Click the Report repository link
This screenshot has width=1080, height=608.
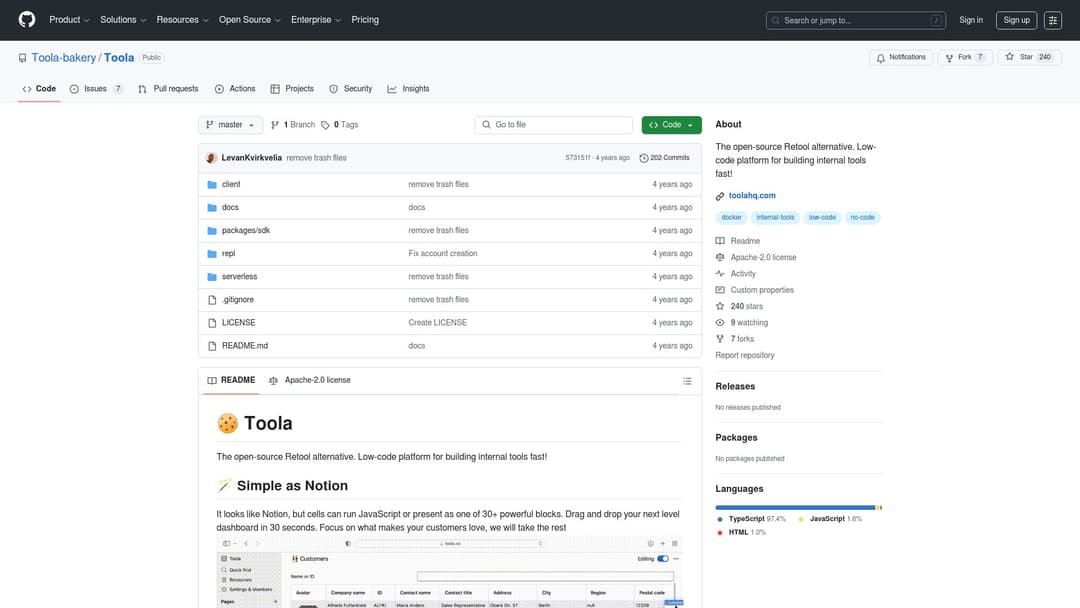point(745,356)
